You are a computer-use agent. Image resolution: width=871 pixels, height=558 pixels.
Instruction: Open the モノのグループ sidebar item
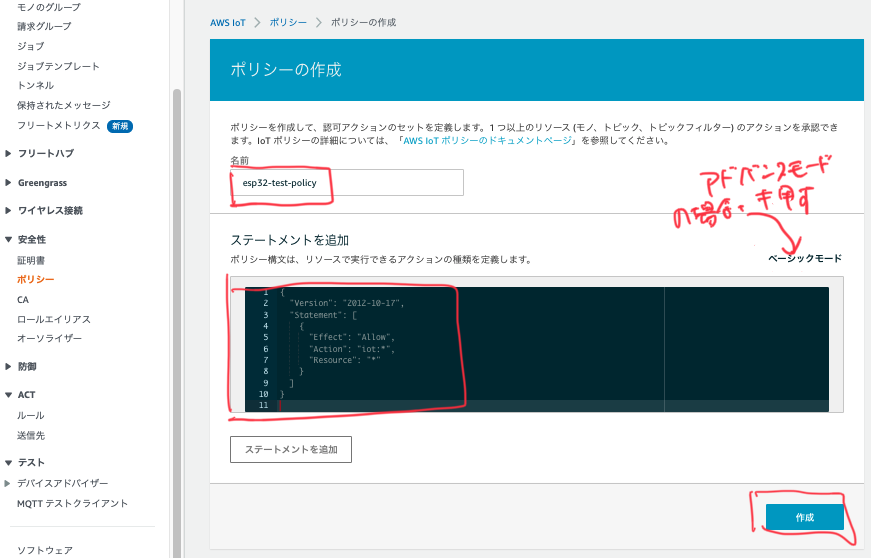tap(49, 7)
